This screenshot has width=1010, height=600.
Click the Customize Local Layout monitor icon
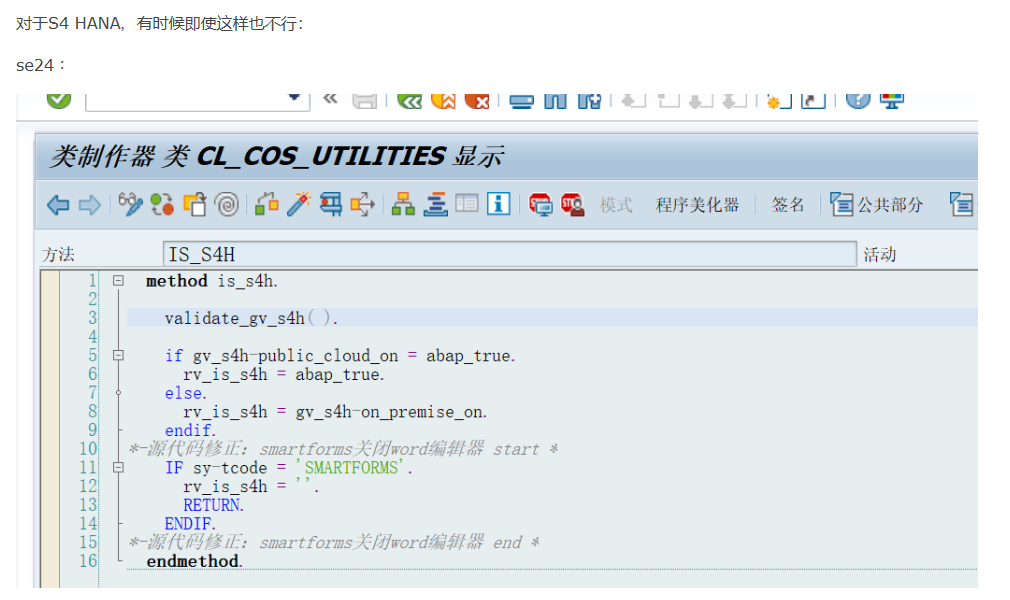click(892, 101)
